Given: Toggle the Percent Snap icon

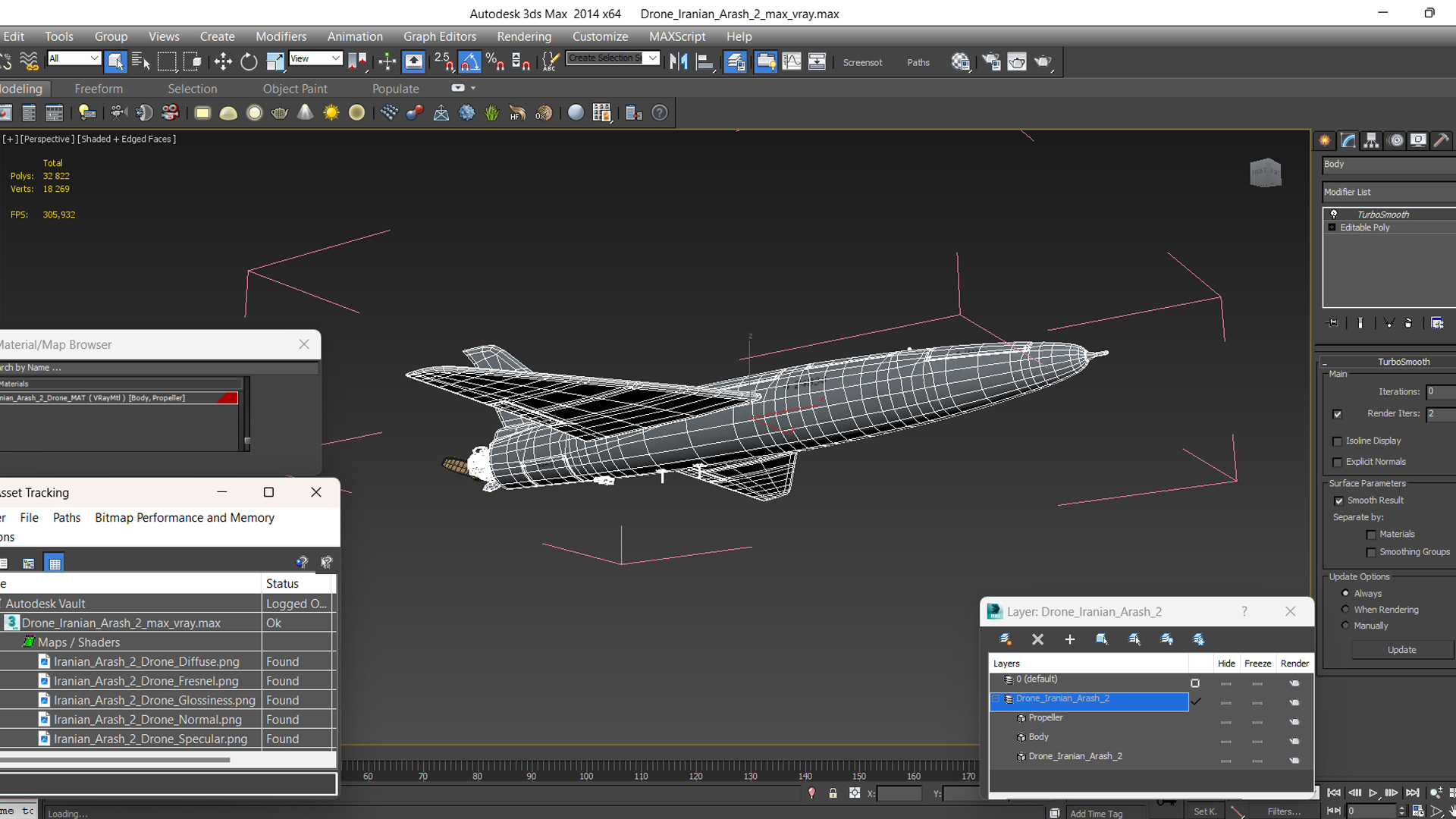Looking at the screenshot, I should (x=495, y=62).
